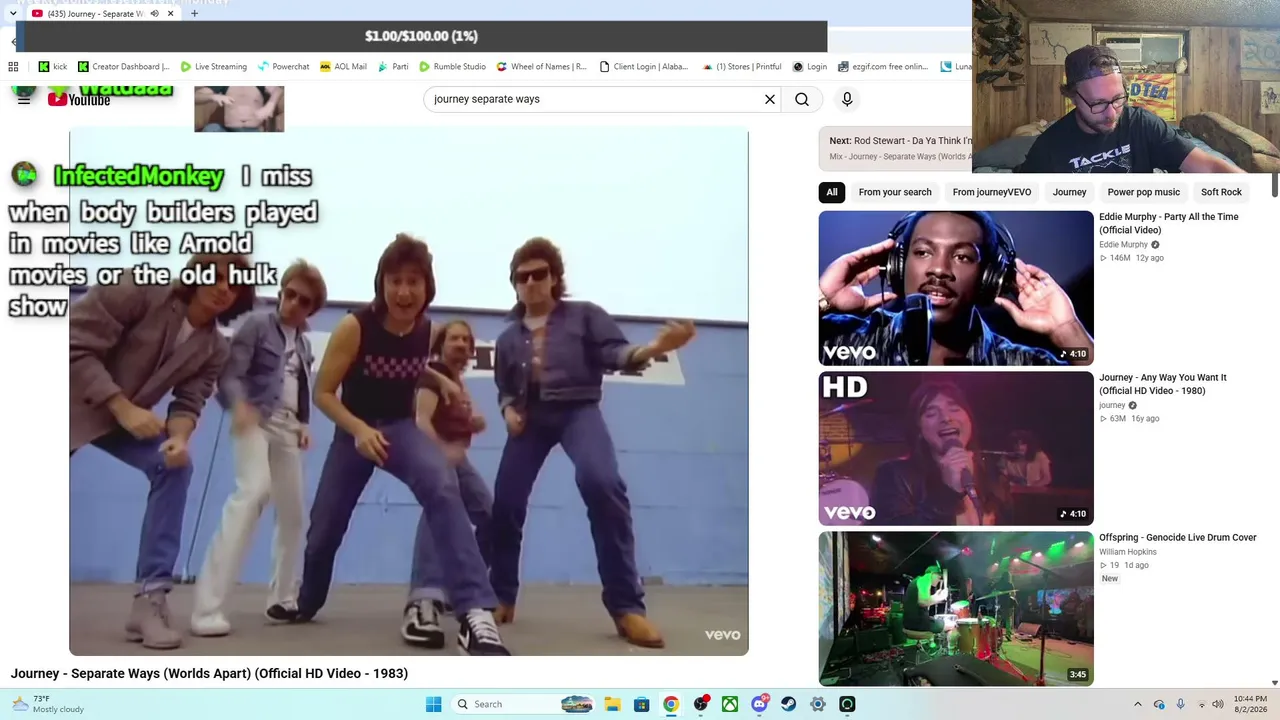
Task: Open the volume speaker tray icon
Action: pyautogui.click(x=1218, y=704)
